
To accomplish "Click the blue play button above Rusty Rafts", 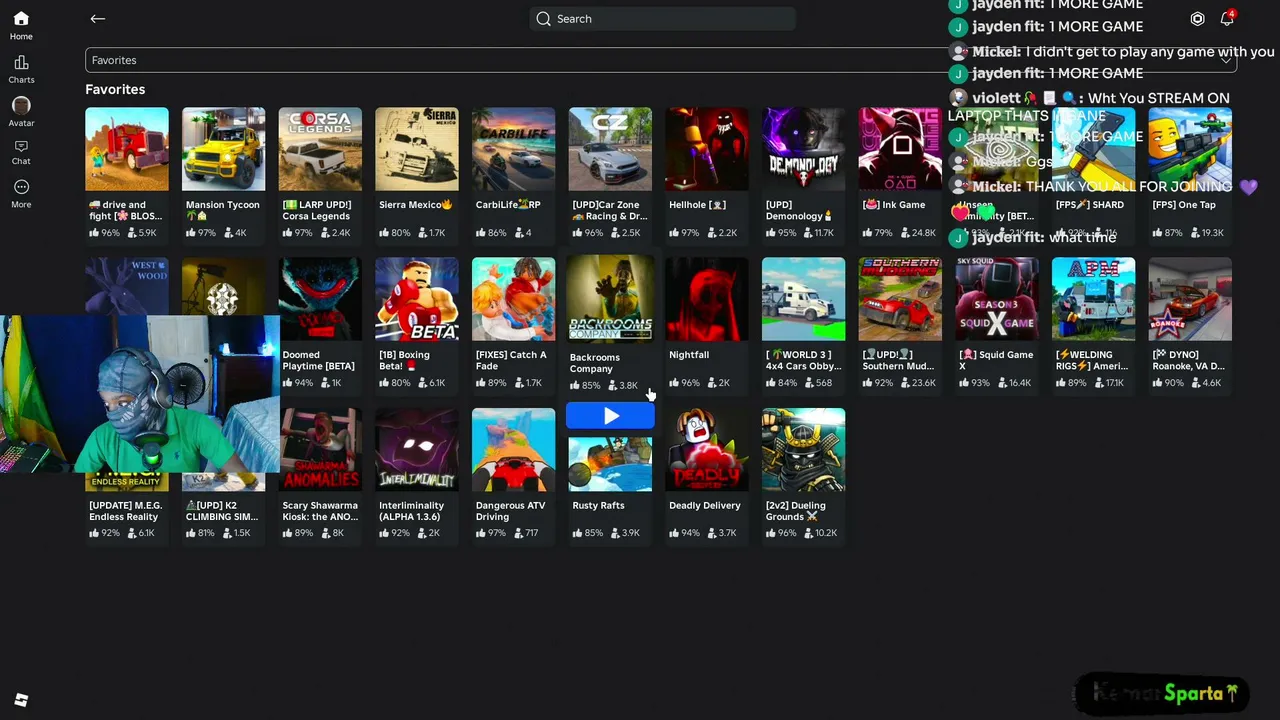I will (x=610, y=416).
